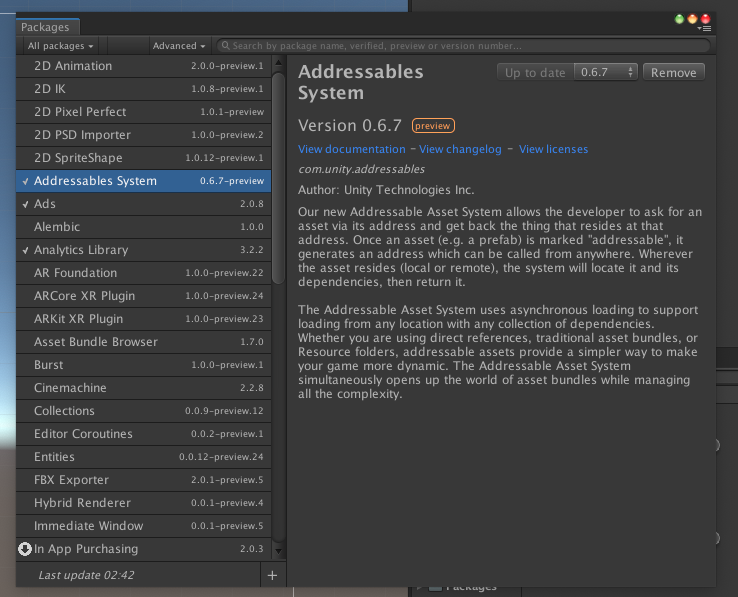Screen dimensions: 738x597
Task: Select the AR Foundation package
Action: pyautogui.click(x=144, y=273)
